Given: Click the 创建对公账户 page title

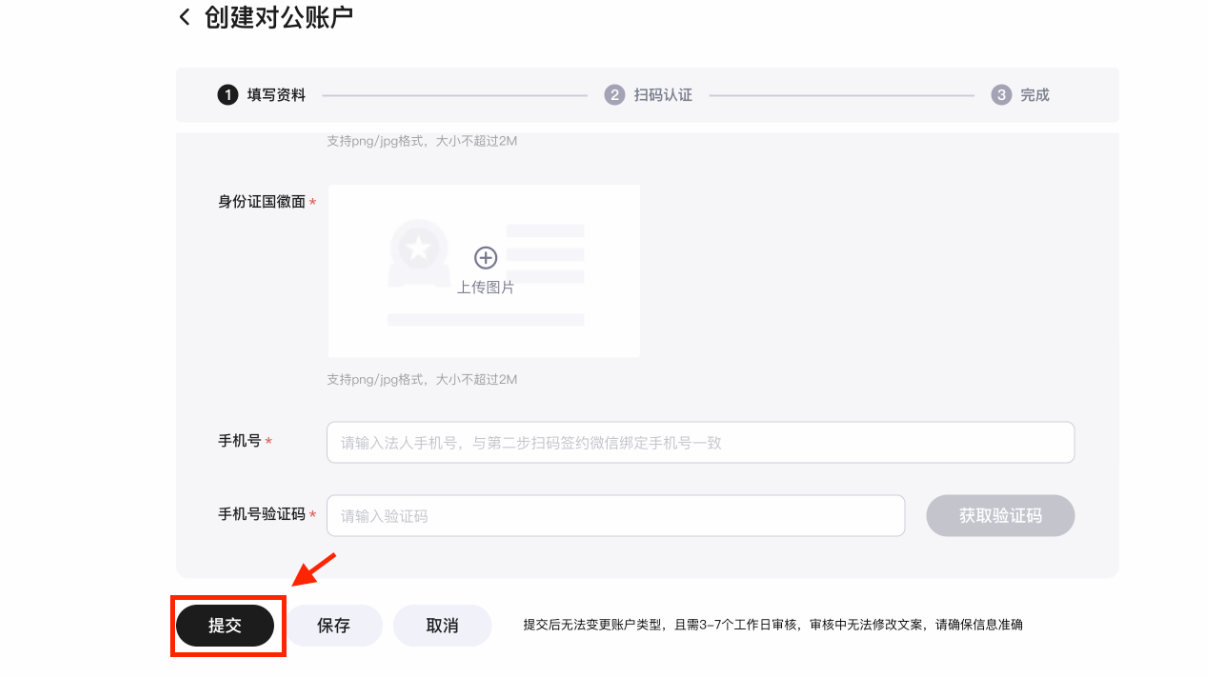Looking at the screenshot, I should pyautogui.click(x=279, y=17).
